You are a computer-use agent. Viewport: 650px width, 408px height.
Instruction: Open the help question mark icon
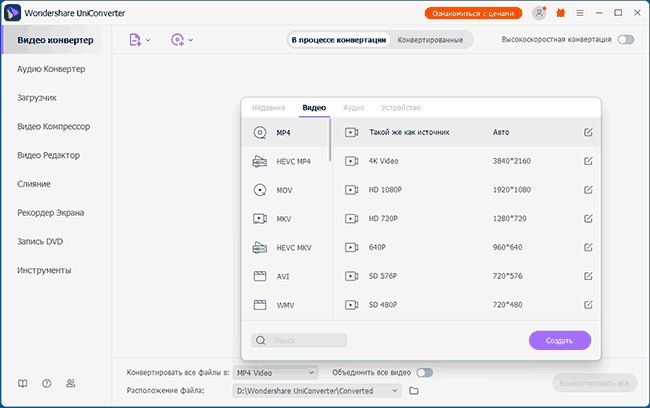(x=47, y=384)
